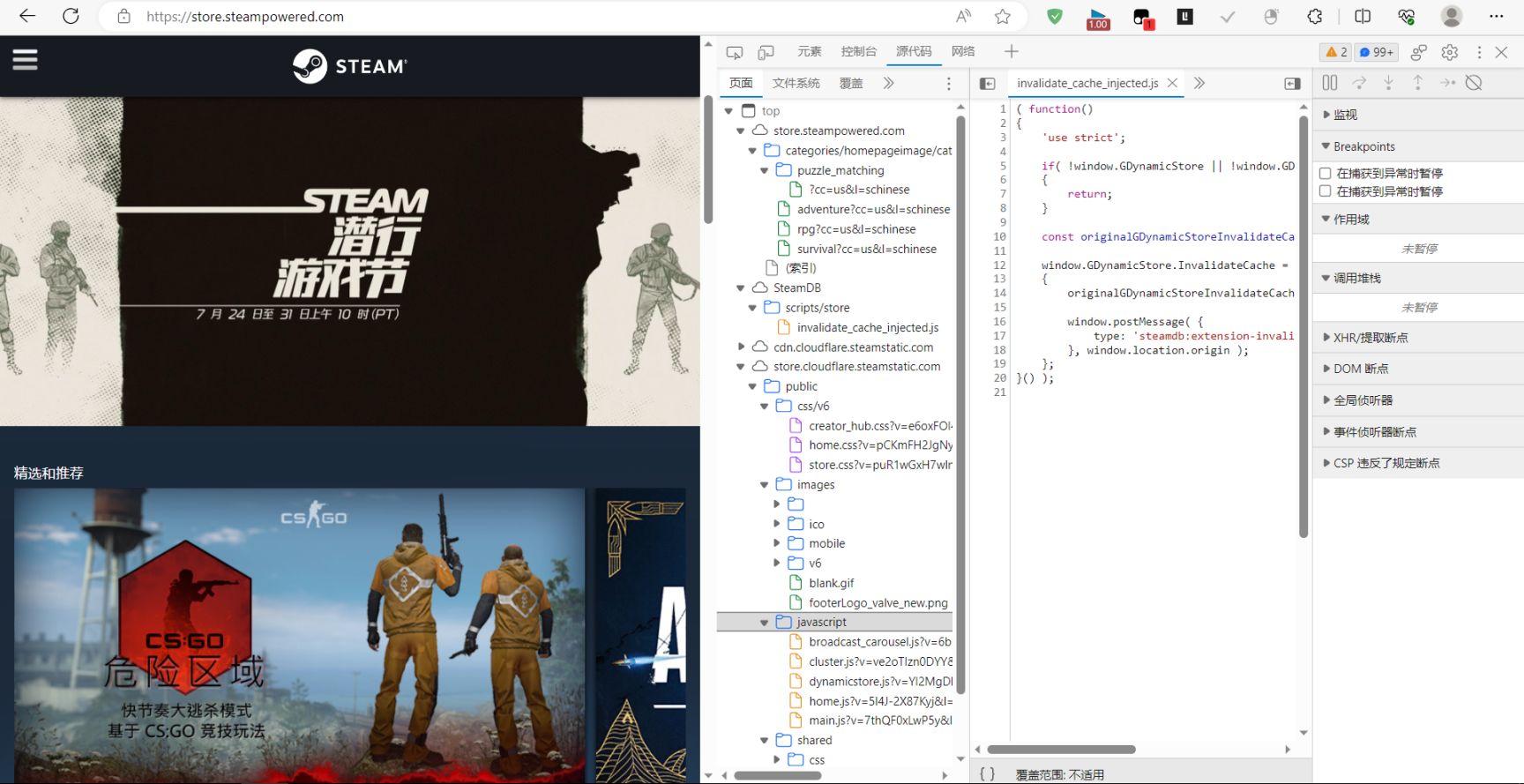Toggle the debugger sidebar panel
This screenshot has width=1524, height=784.
[x=1292, y=83]
